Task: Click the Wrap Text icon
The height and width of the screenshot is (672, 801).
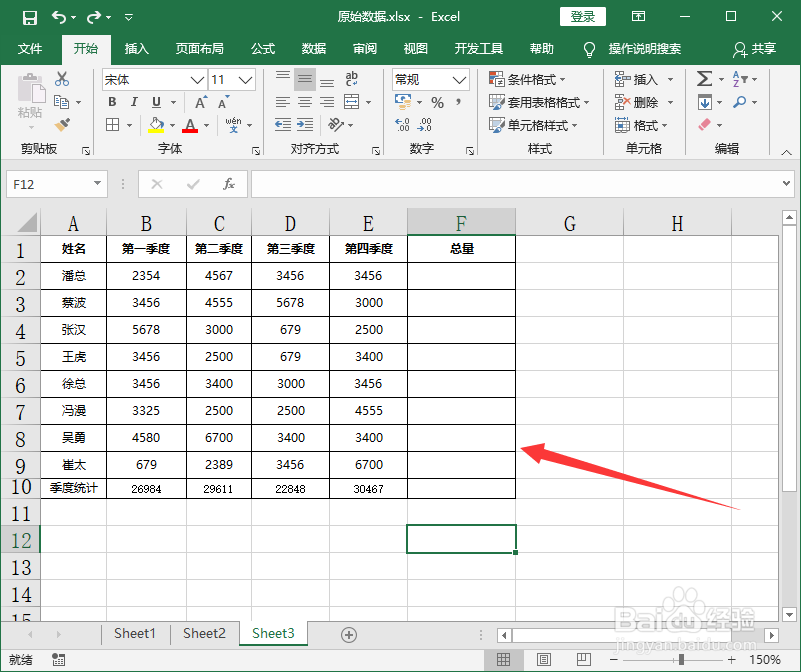Action: coord(351,79)
